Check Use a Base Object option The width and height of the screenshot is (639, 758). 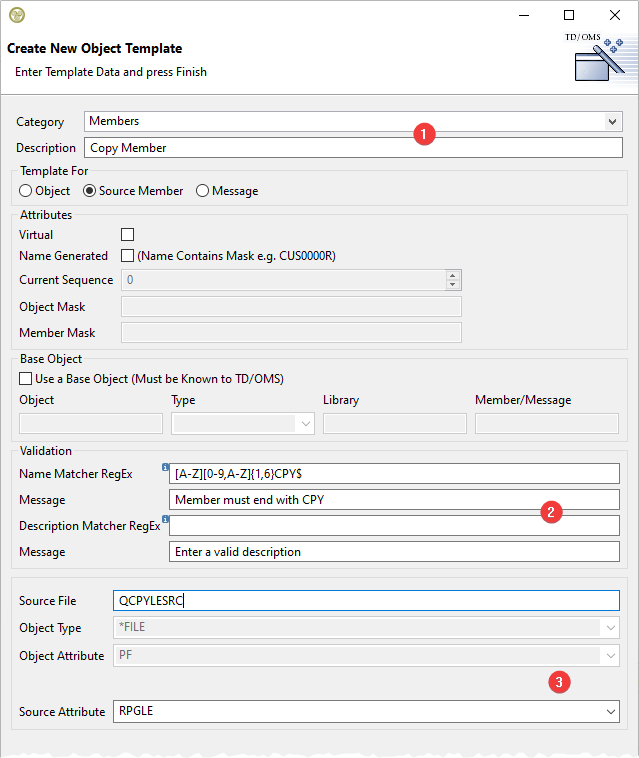click(x=26, y=378)
